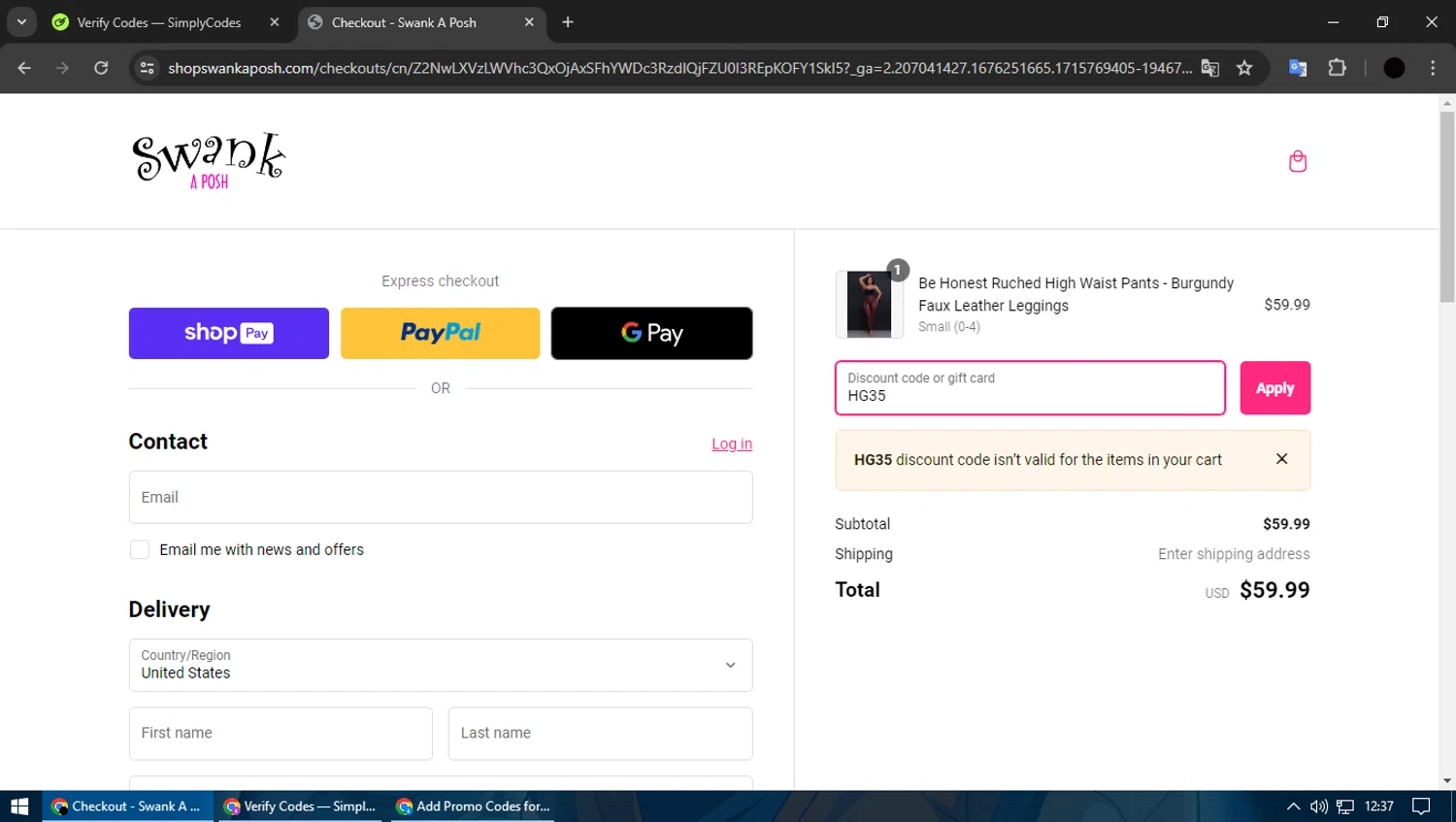Viewport: 1456px width, 822px height.
Task: Click the scrollbar down arrow
Action: tap(1447, 781)
